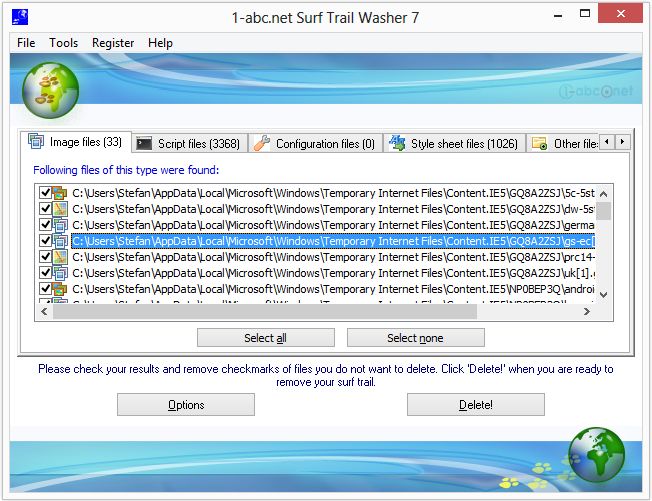Switch to Configuration files (0) tab
The width and height of the screenshot is (652, 501).
315,144
